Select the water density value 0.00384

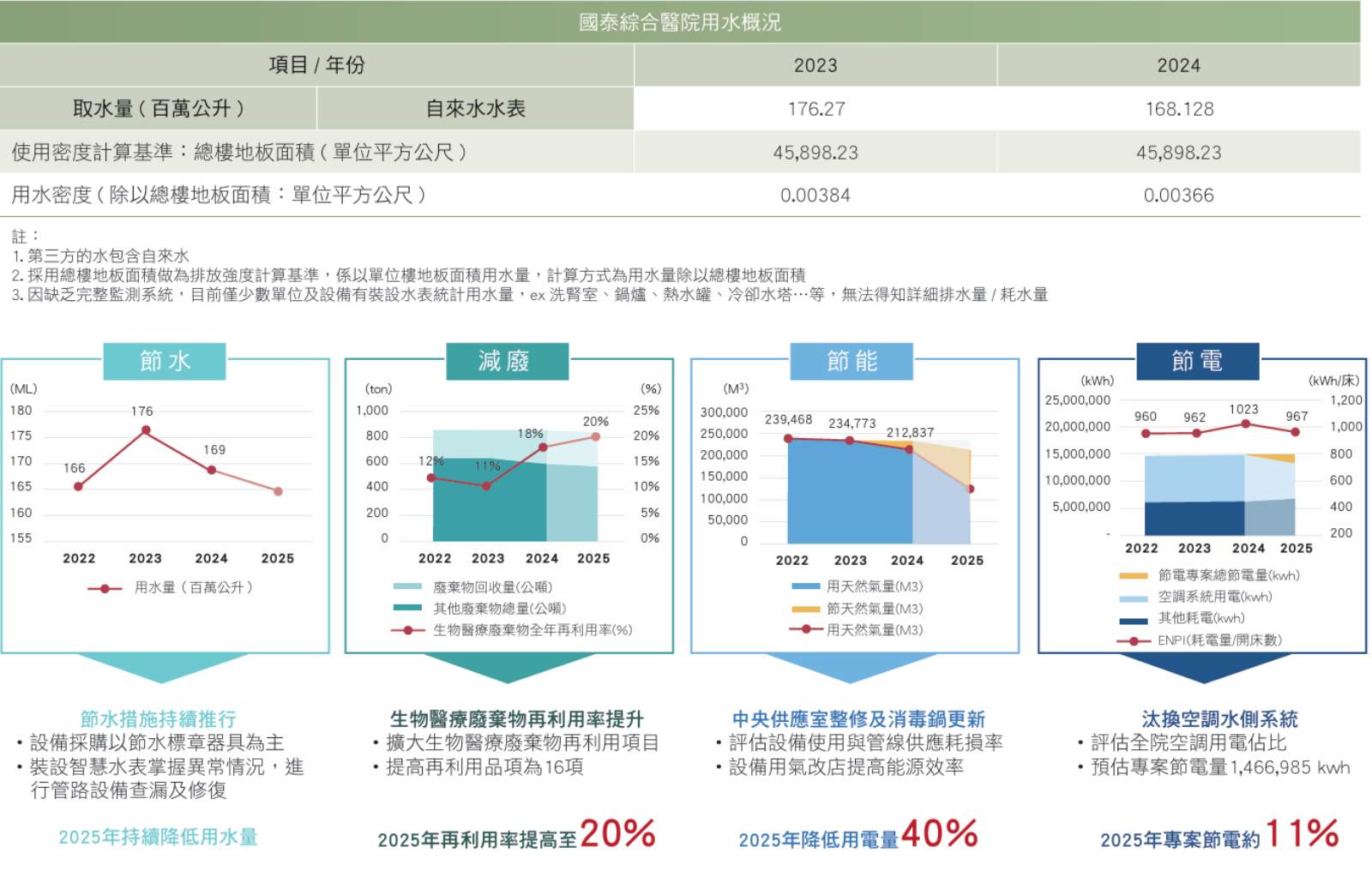[815, 195]
